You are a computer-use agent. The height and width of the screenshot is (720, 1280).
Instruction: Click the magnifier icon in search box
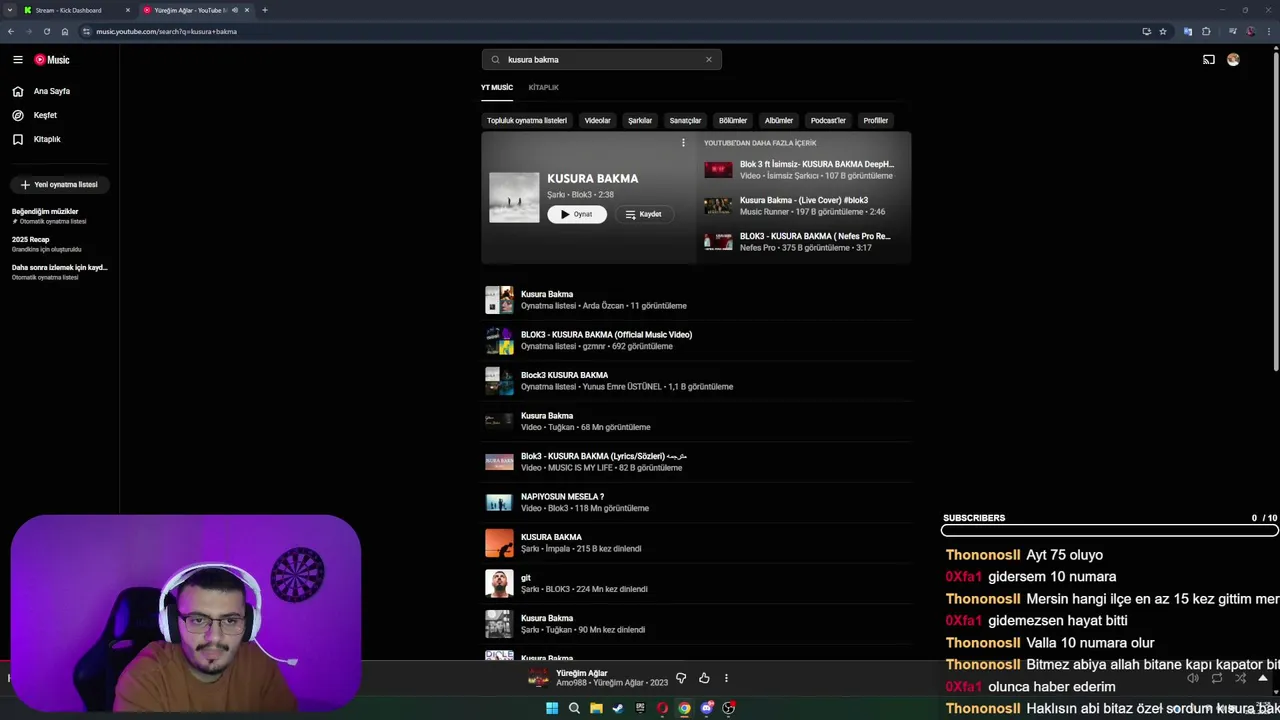click(x=495, y=59)
